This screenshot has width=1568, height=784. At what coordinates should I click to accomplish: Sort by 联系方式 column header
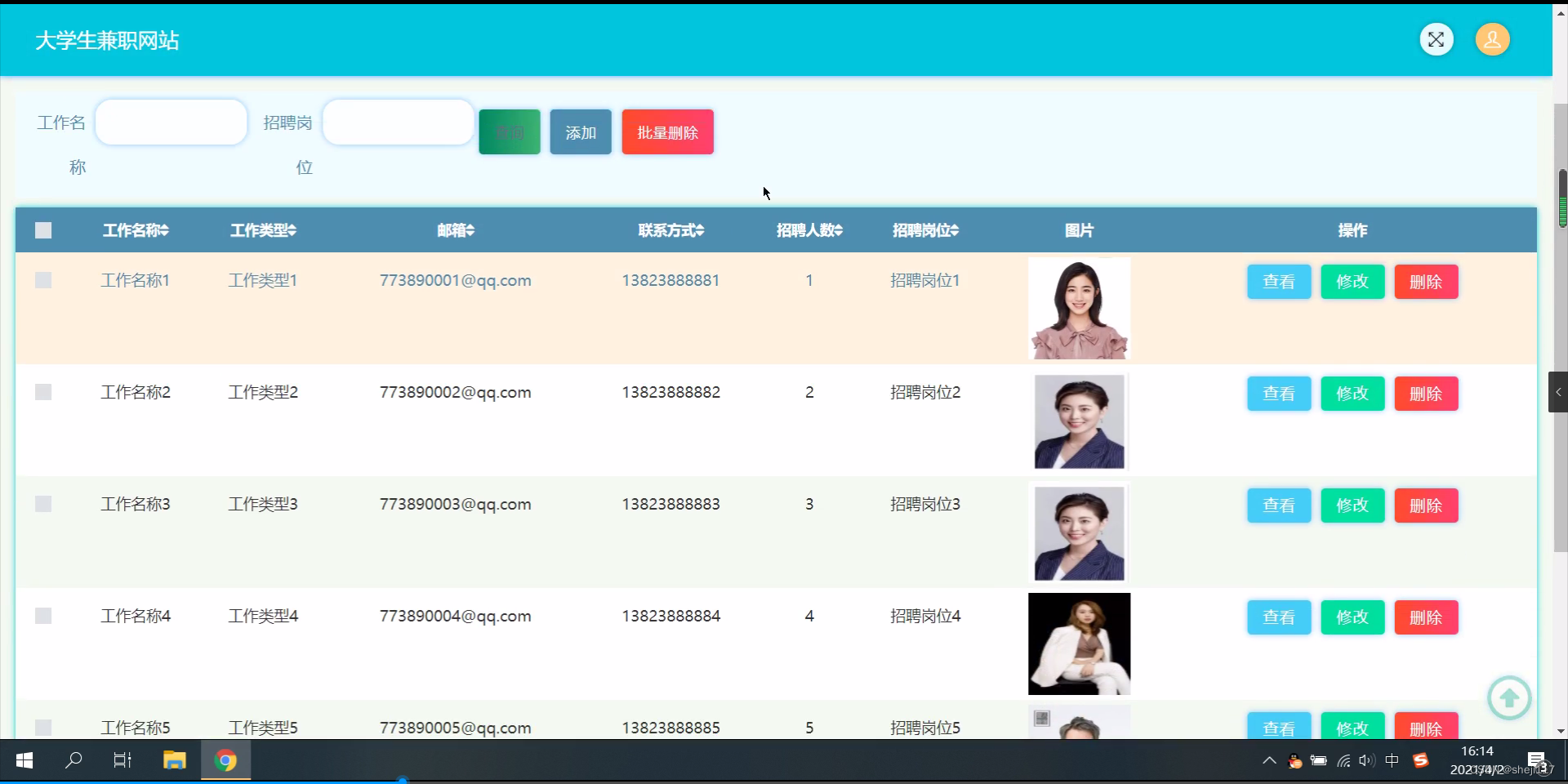click(x=671, y=230)
